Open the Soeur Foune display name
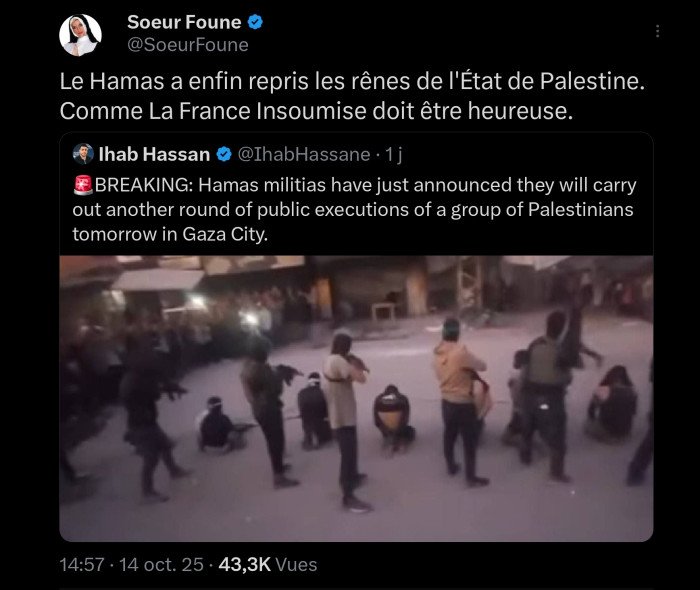The height and width of the screenshot is (590, 700). (x=184, y=22)
